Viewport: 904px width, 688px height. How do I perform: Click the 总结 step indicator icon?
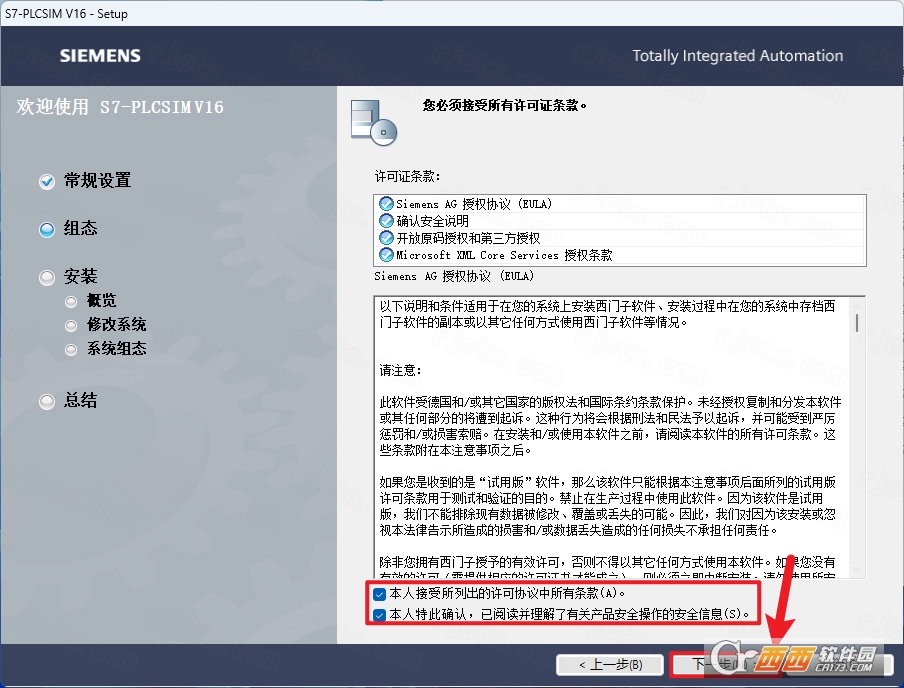(x=47, y=401)
